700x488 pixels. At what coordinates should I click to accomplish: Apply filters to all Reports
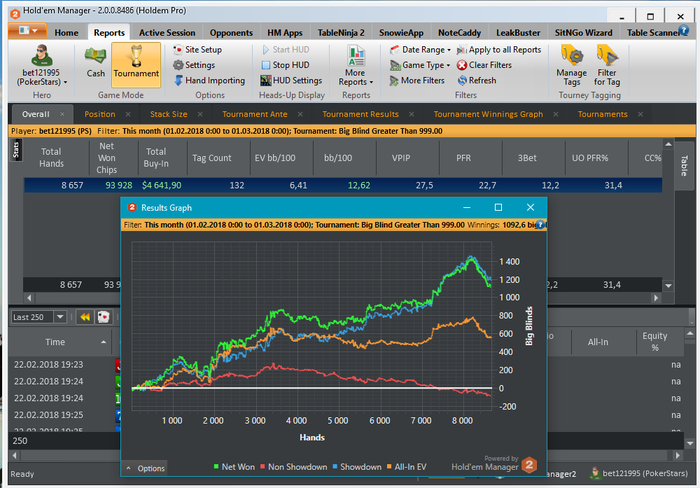coord(499,50)
